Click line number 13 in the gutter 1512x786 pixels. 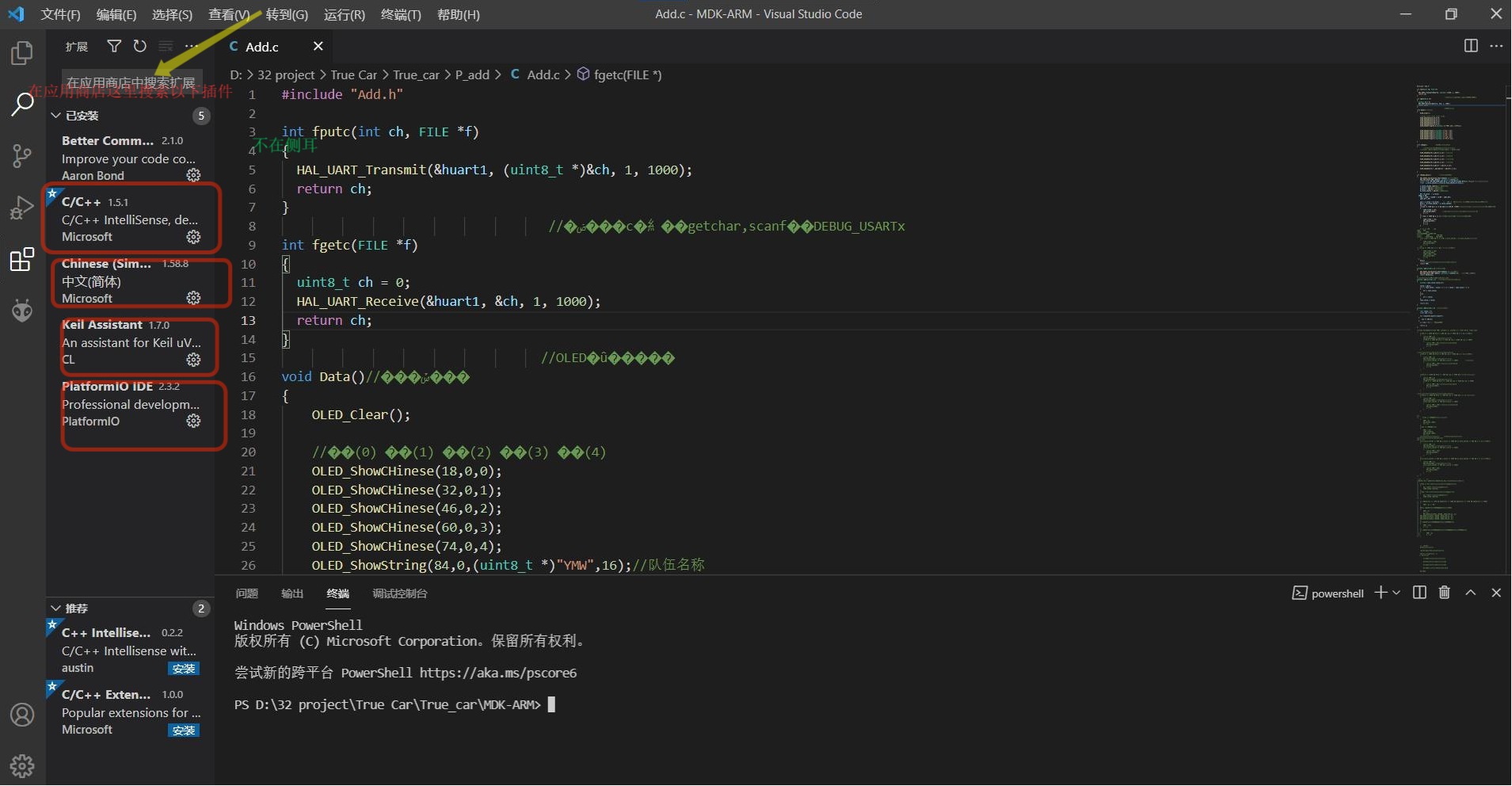pyautogui.click(x=248, y=320)
